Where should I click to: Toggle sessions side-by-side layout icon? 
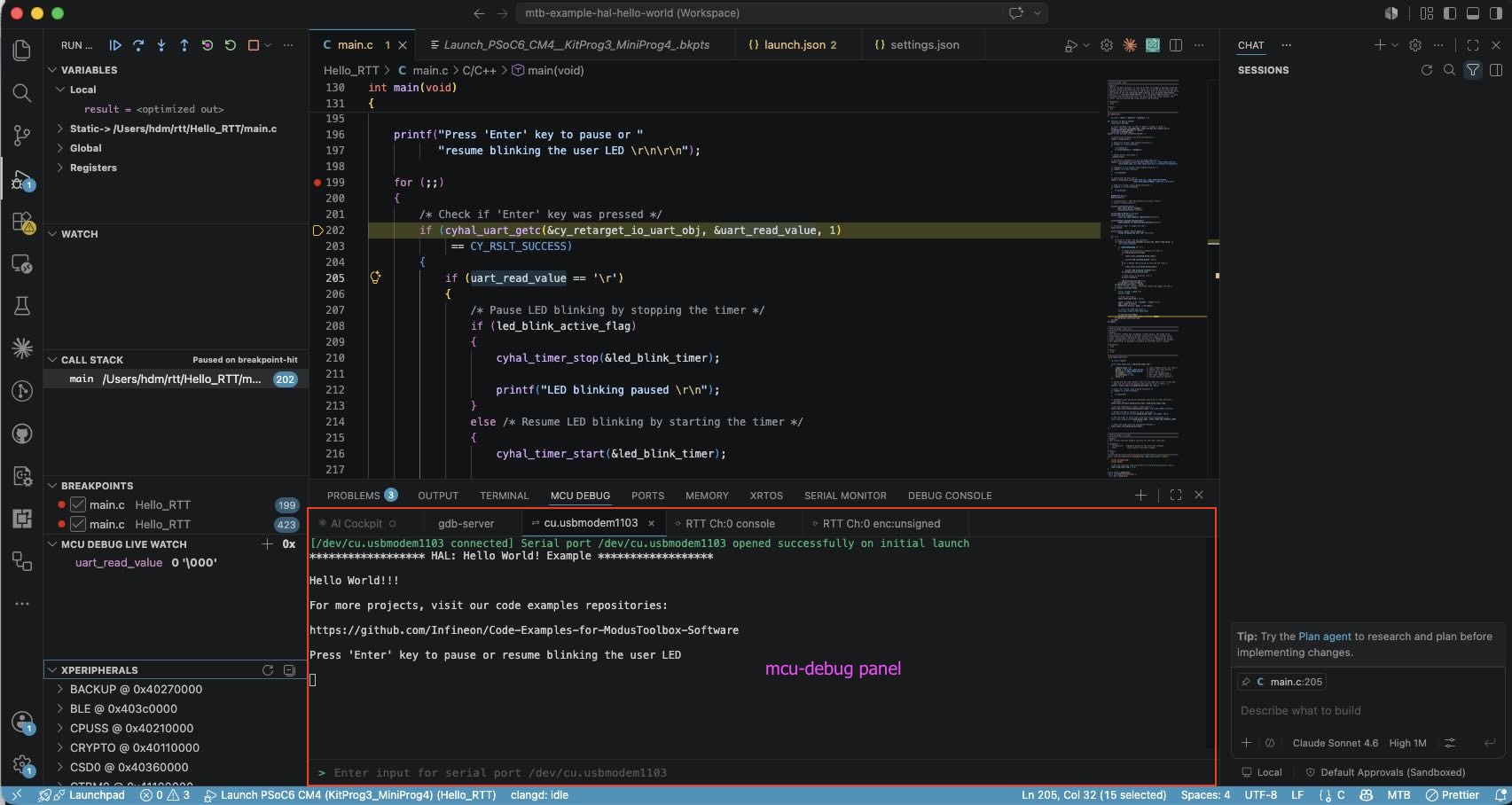pyautogui.click(x=1496, y=70)
